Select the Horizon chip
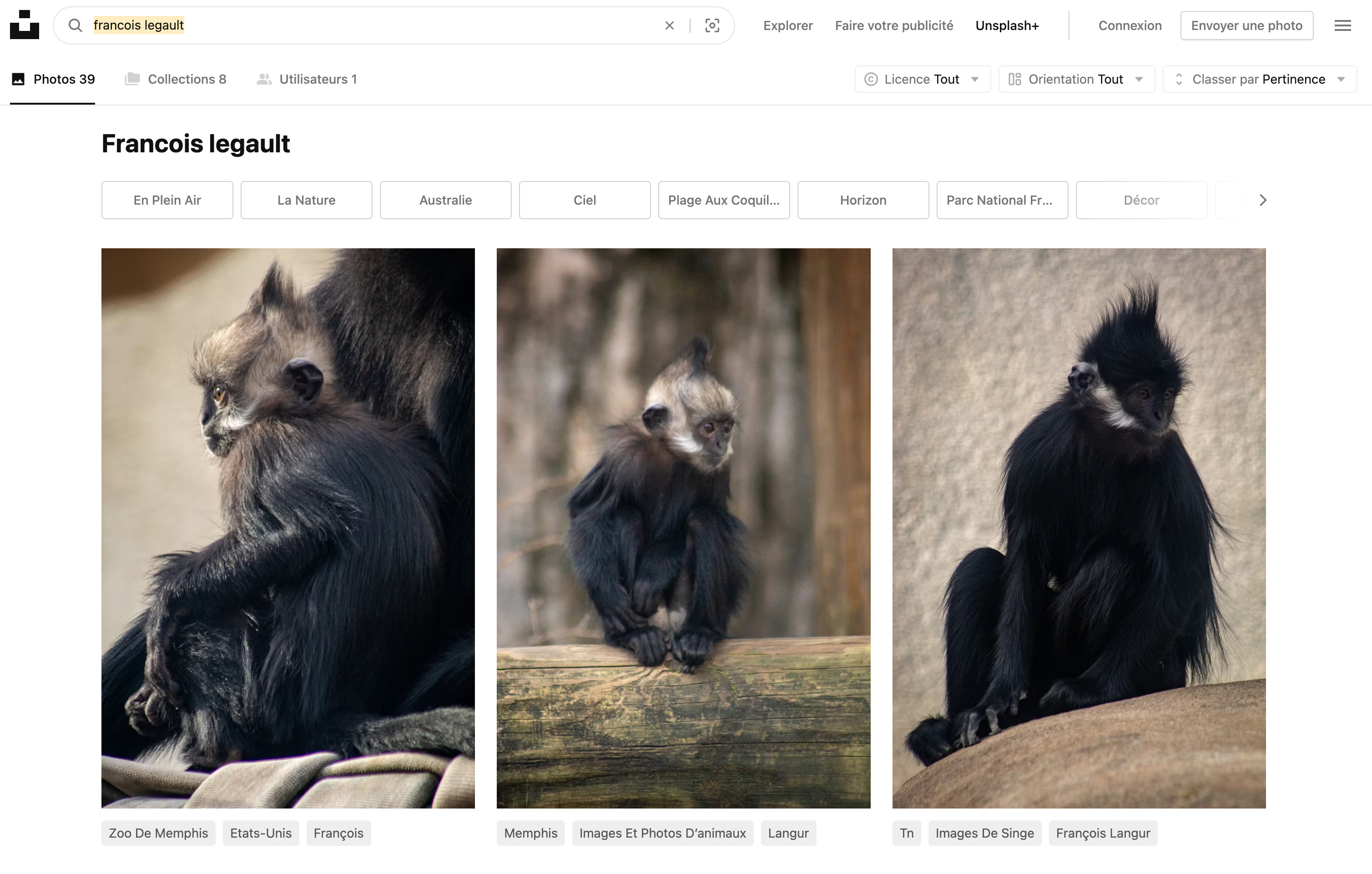The width and height of the screenshot is (1372, 874). click(x=863, y=200)
